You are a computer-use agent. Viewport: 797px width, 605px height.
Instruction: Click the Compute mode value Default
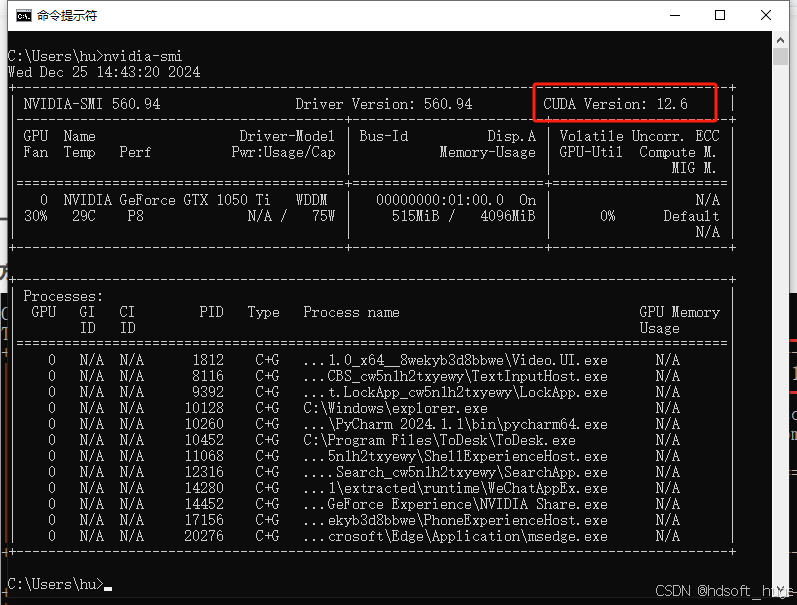pyautogui.click(x=691, y=216)
